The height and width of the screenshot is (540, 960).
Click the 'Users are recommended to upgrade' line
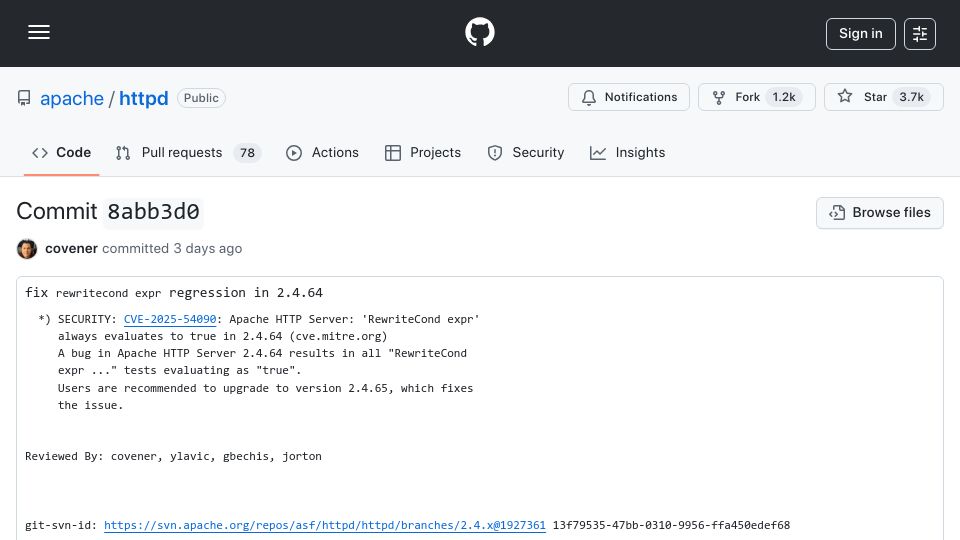coord(265,388)
